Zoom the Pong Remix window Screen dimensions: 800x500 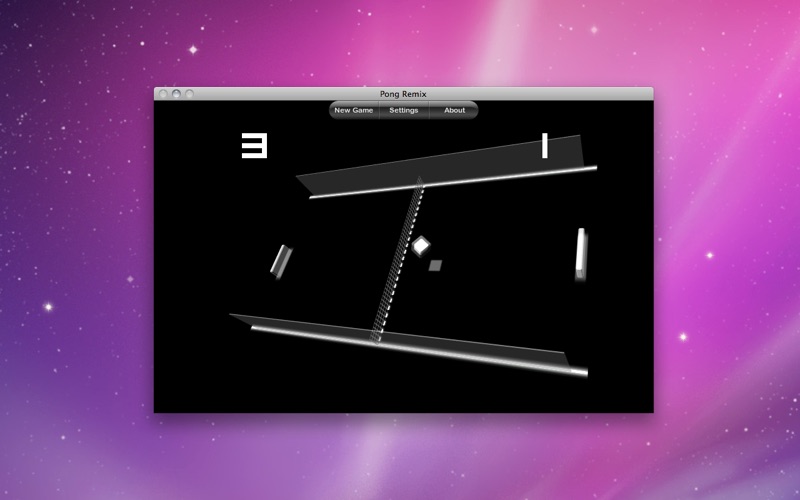tap(189, 94)
